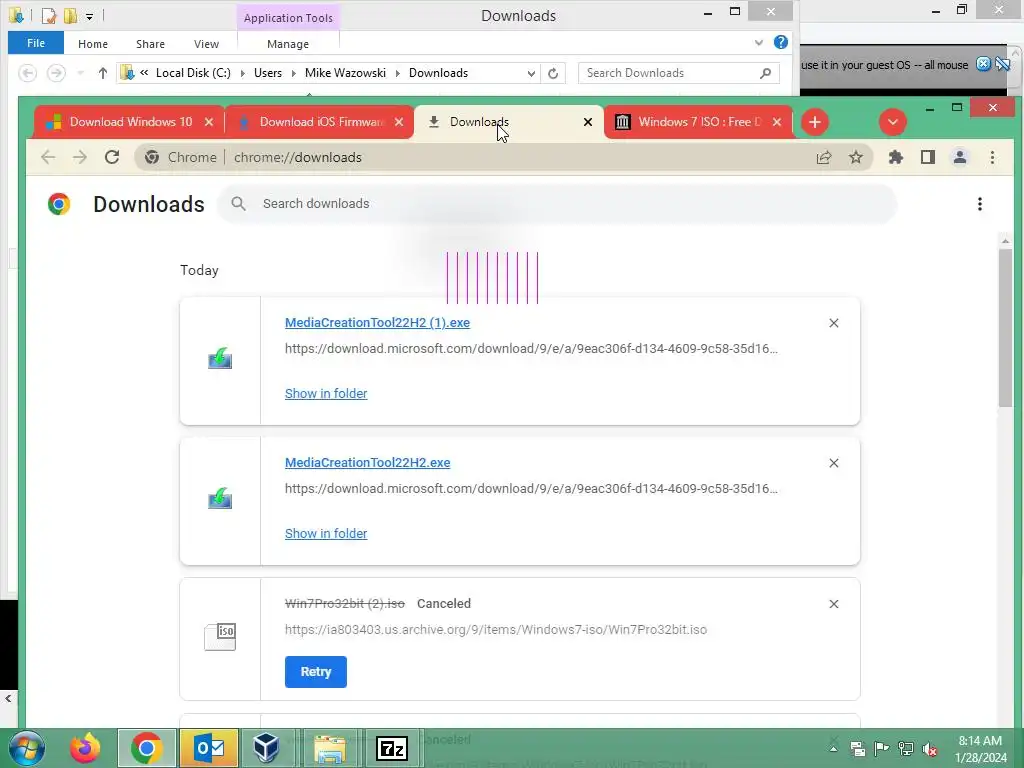
Task: Click Explorer refresh button
Action: pos(553,73)
